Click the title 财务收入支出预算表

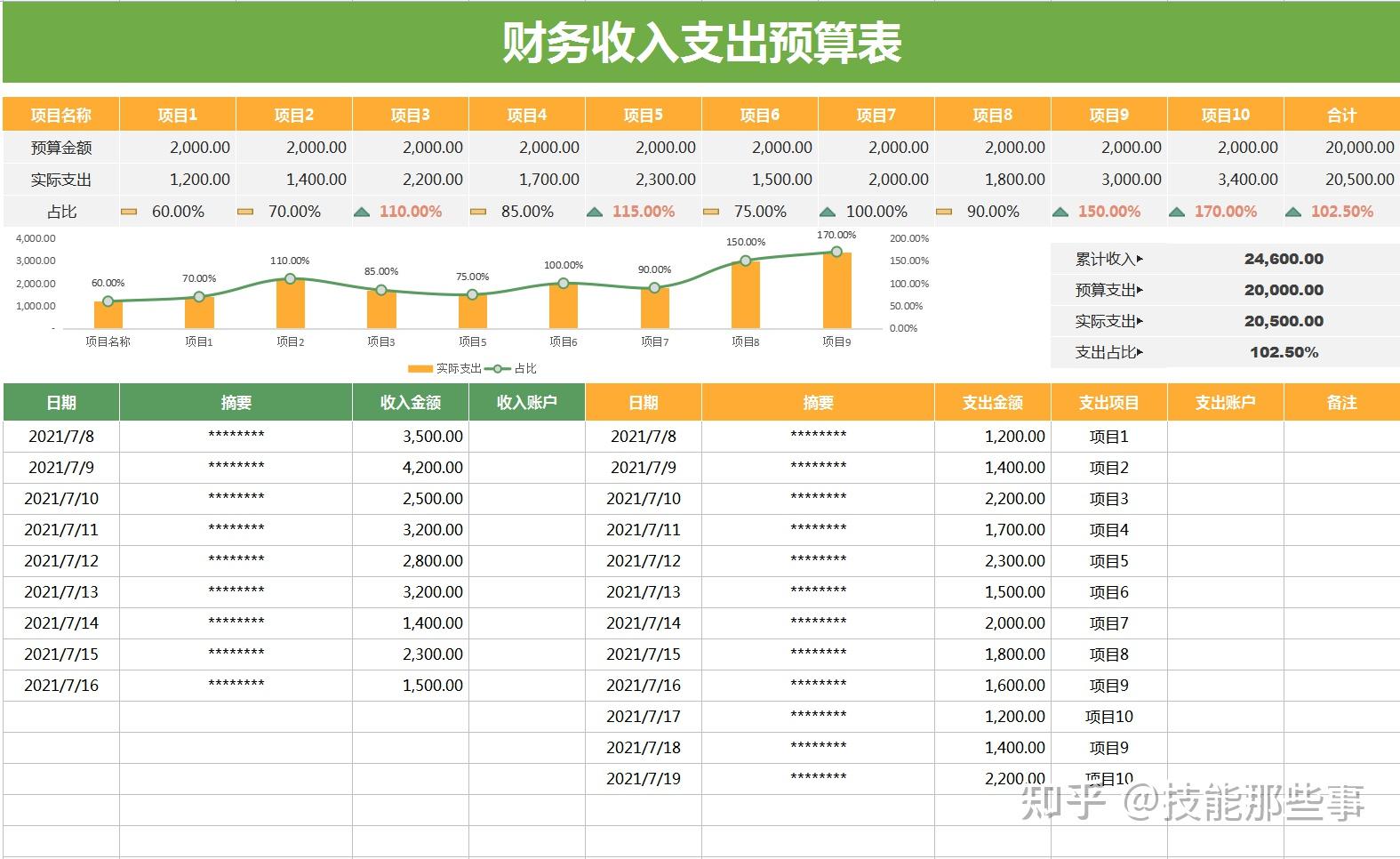(x=702, y=43)
